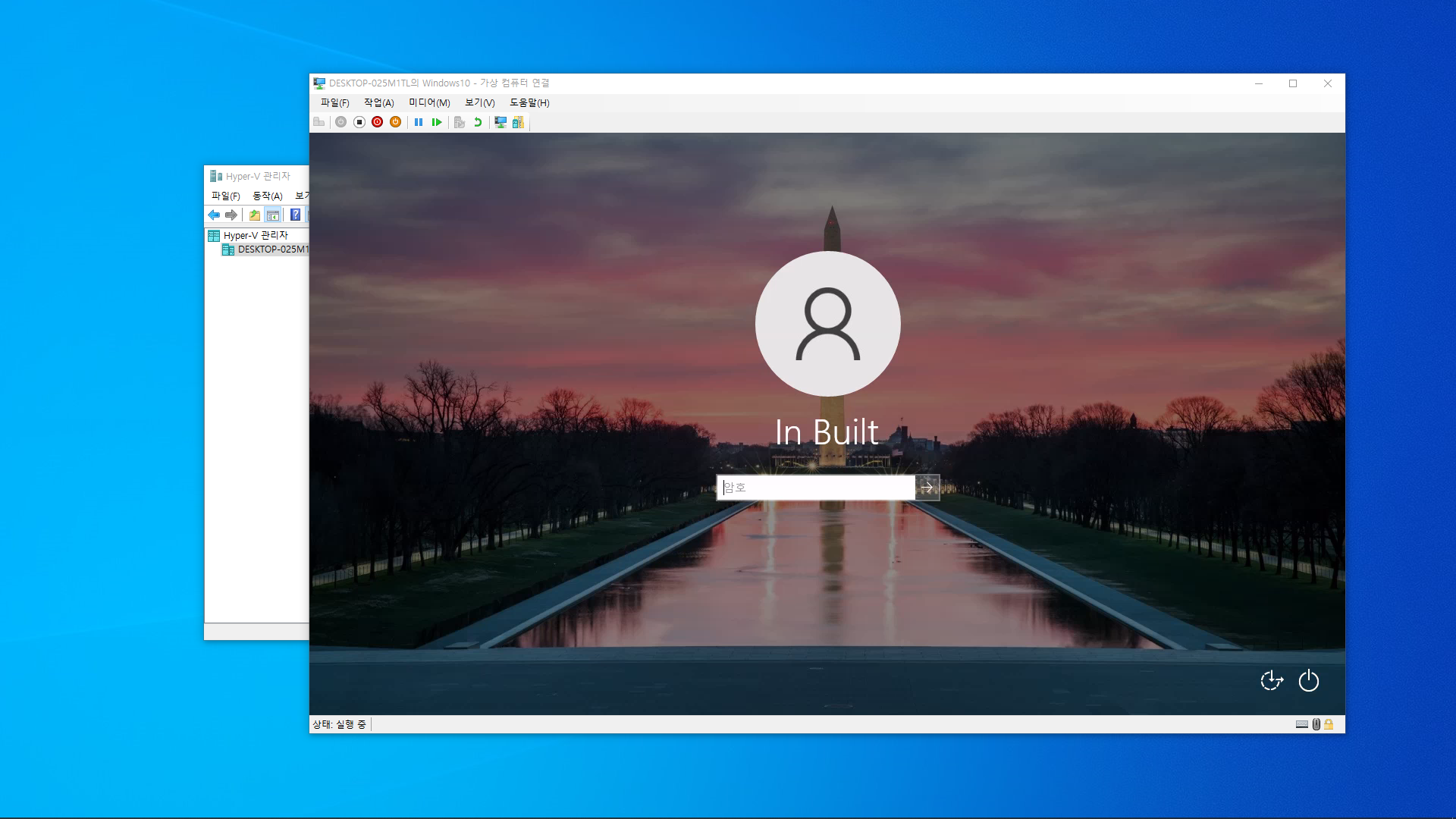1456x819 pixels.
Task: Open the Ease of Access icon
Action: pyautogui.click(x=1272, y=681)
